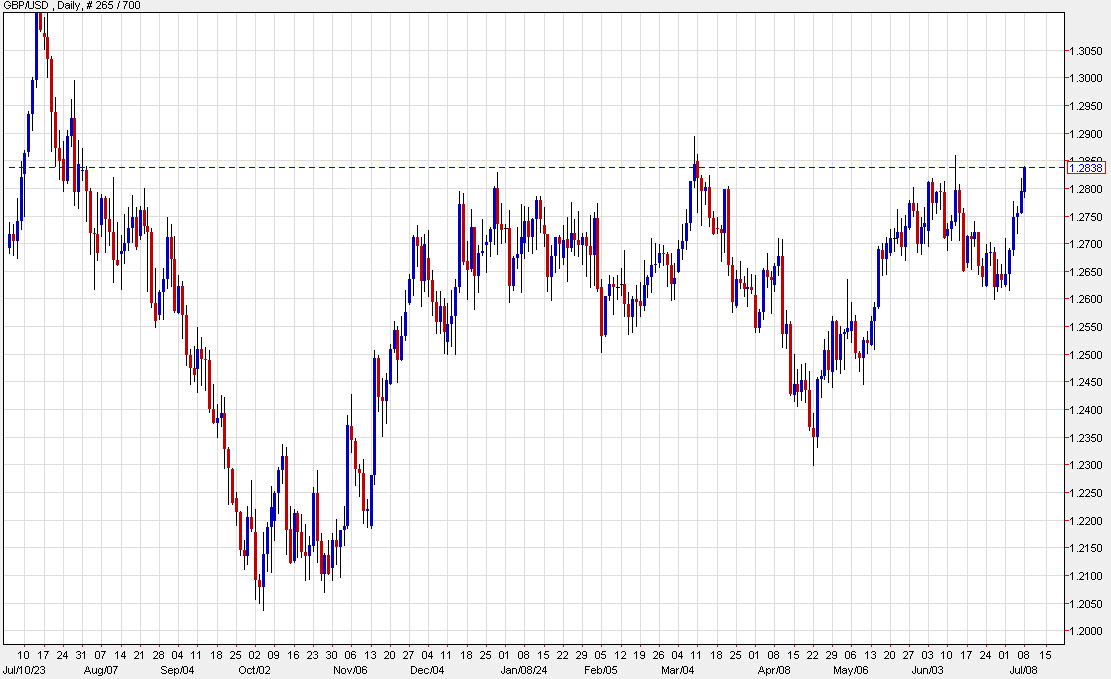Click the Jan/08/24 date axis label
Image resolution: width=1111 pixels, height=679 pixels.
(x=524, y=671)
